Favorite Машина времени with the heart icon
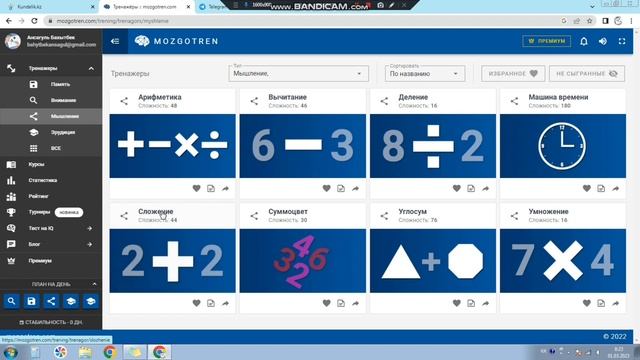Screen dimensions: 640x360 587,188
